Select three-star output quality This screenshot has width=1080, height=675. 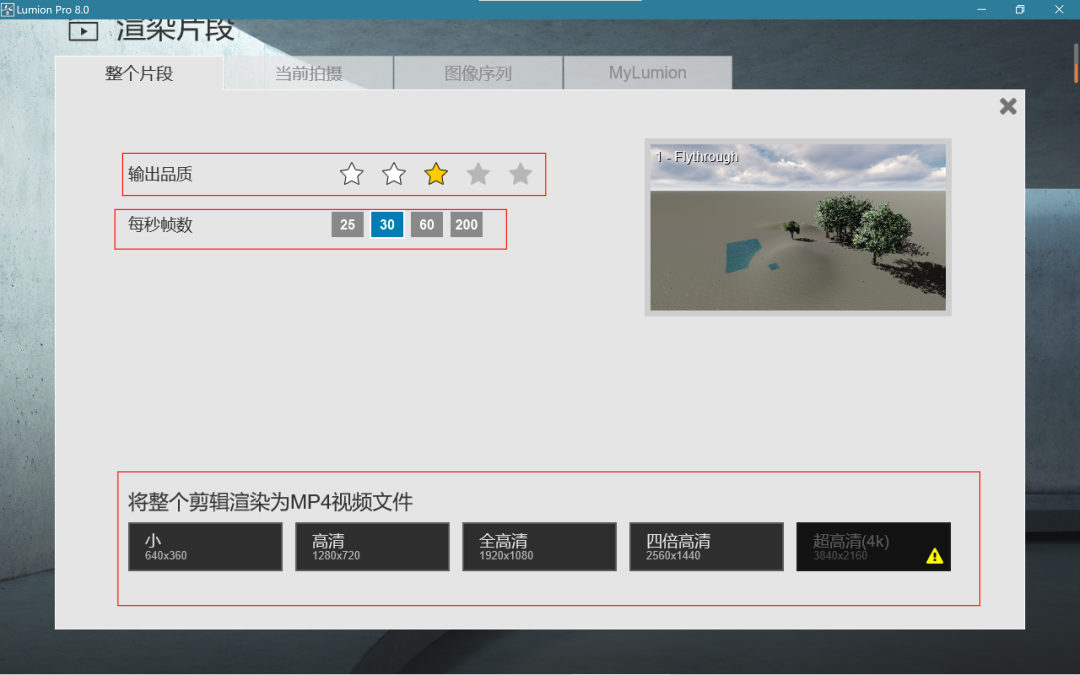tap(436, 174)
